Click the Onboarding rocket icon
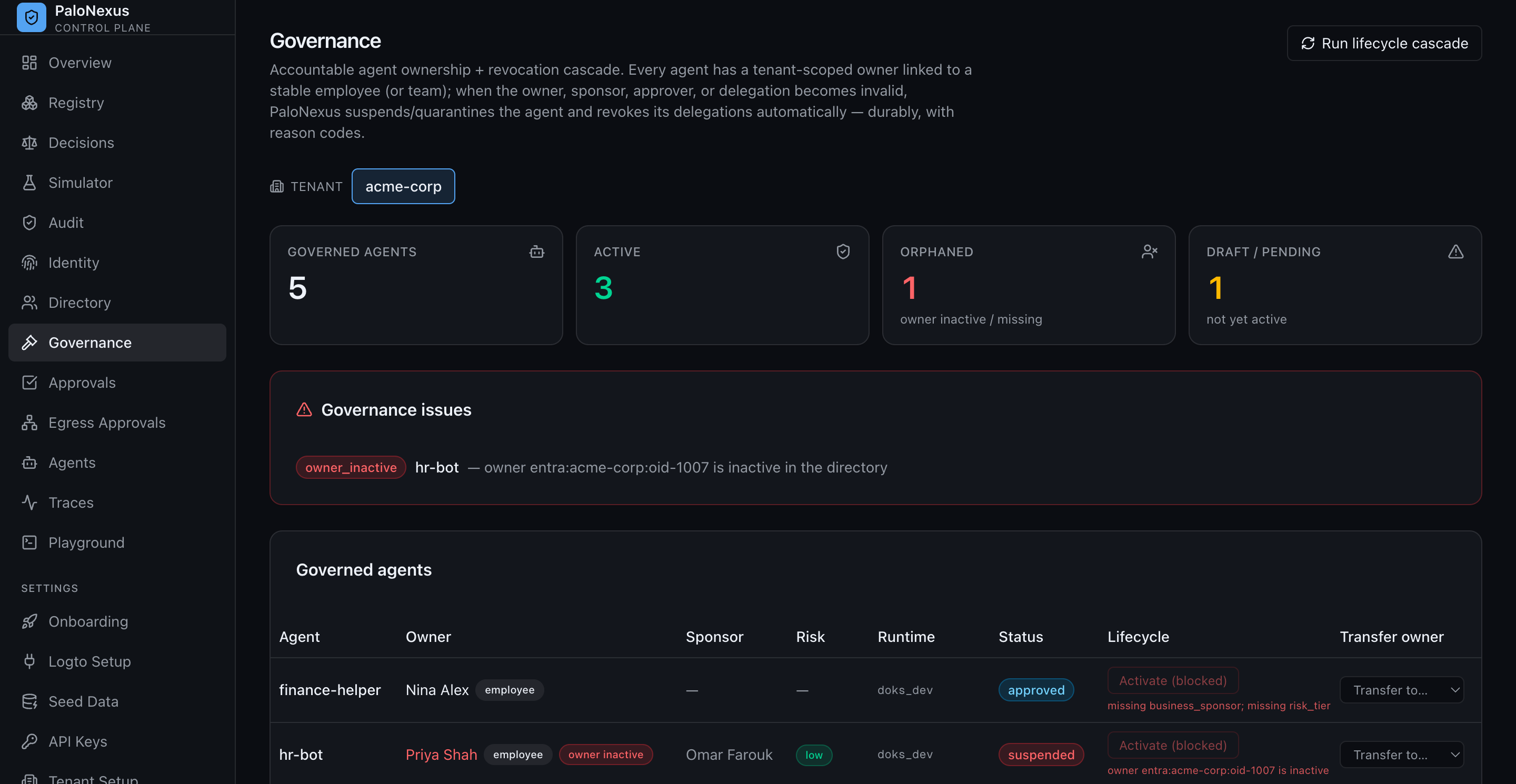 29,621
